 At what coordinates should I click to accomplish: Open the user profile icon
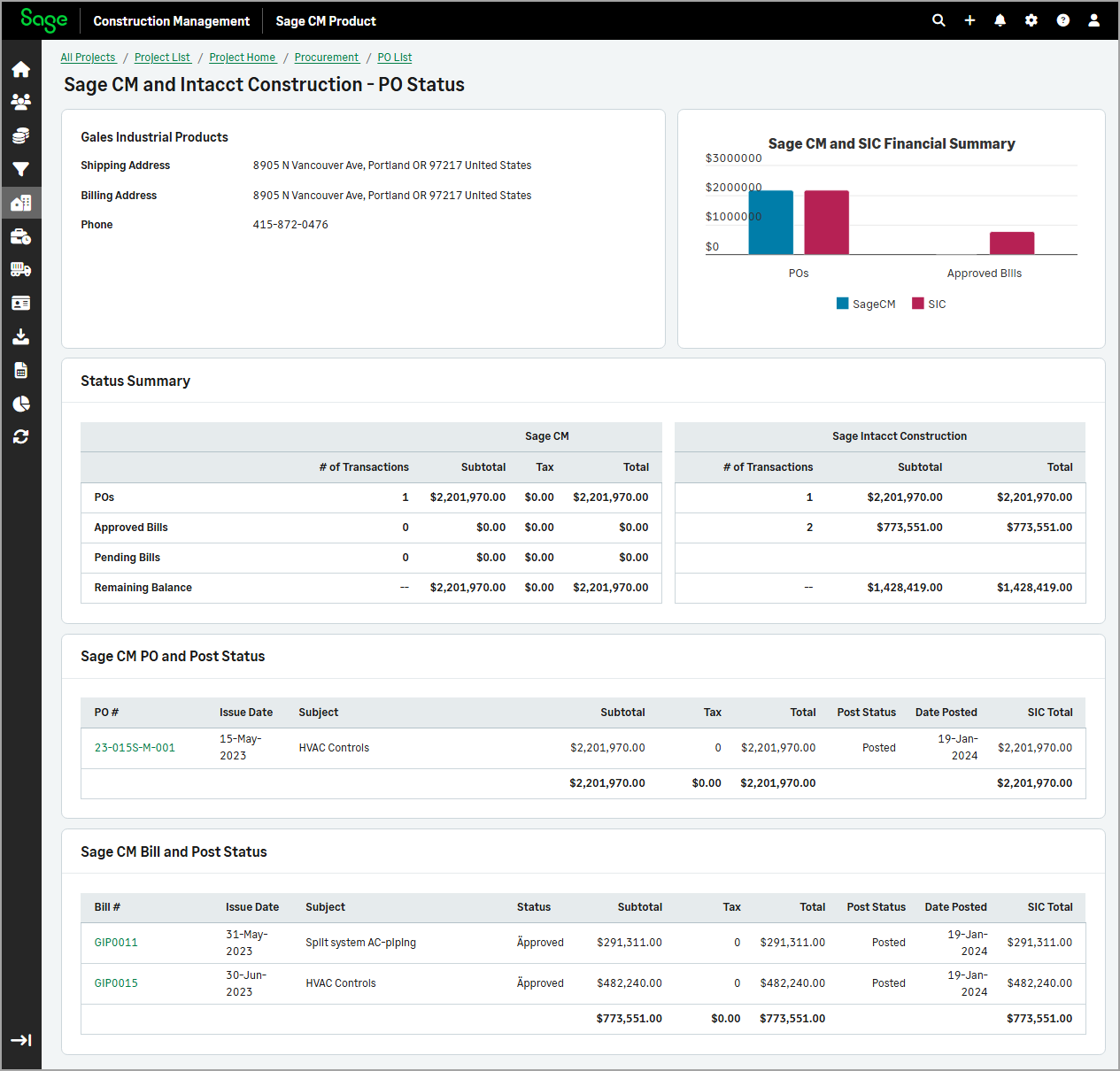[x=1093, y=20]
